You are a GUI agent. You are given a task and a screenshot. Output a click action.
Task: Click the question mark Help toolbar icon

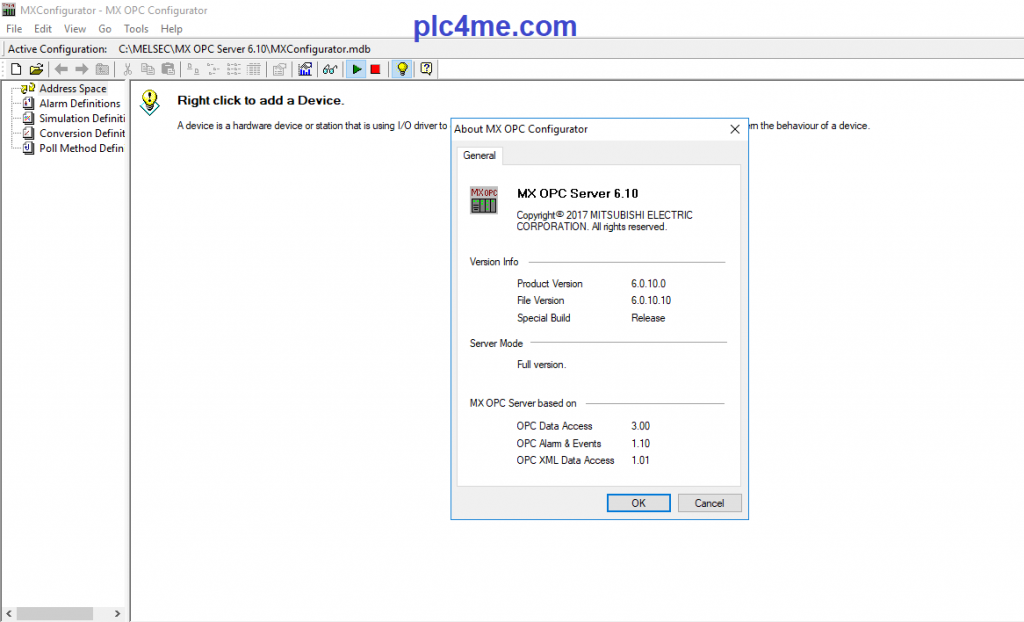(426, 69)
